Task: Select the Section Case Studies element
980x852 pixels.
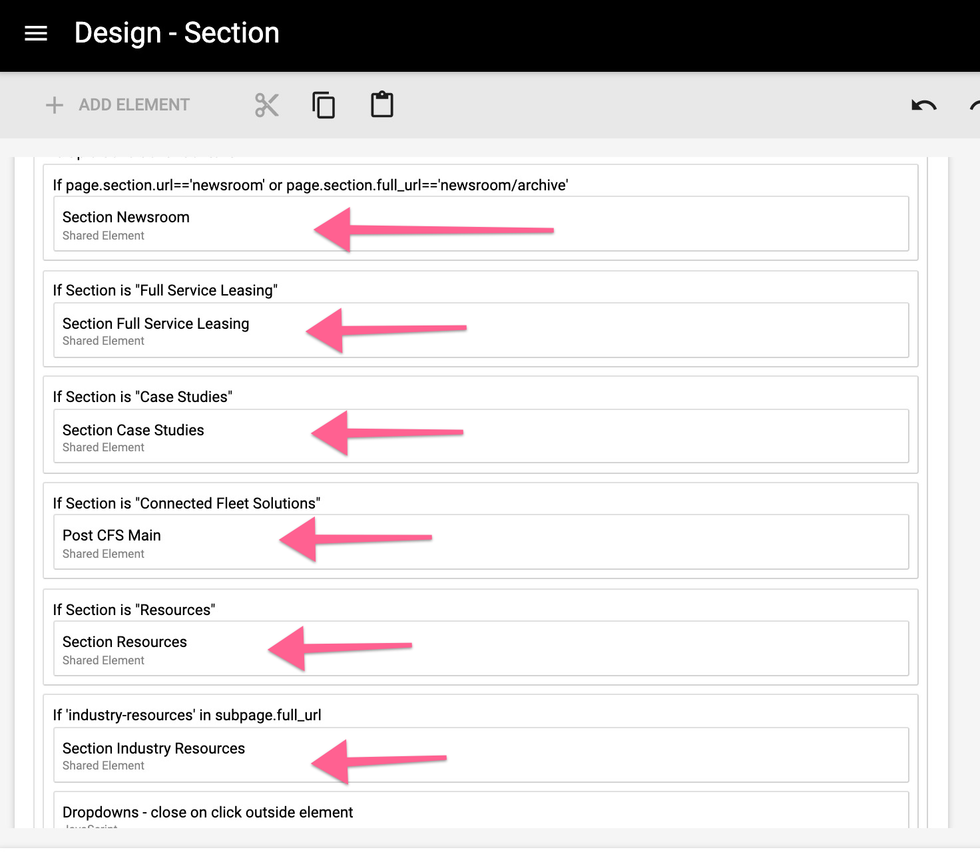Action: pos(133,430)
